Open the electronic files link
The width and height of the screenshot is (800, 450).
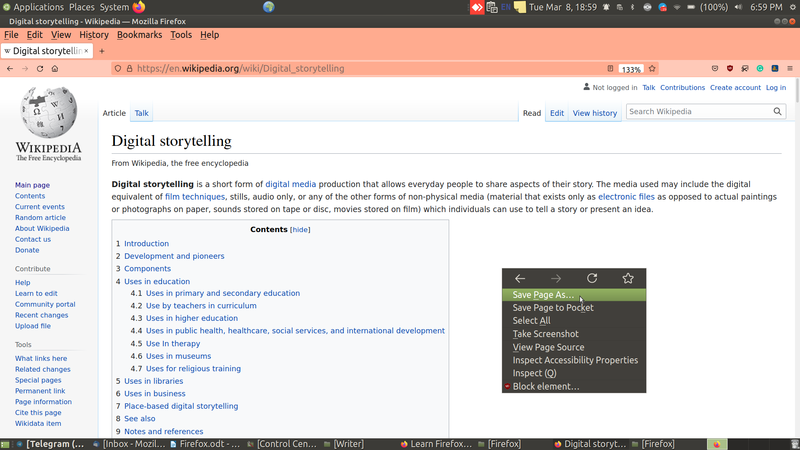click(x=626, y=197)
